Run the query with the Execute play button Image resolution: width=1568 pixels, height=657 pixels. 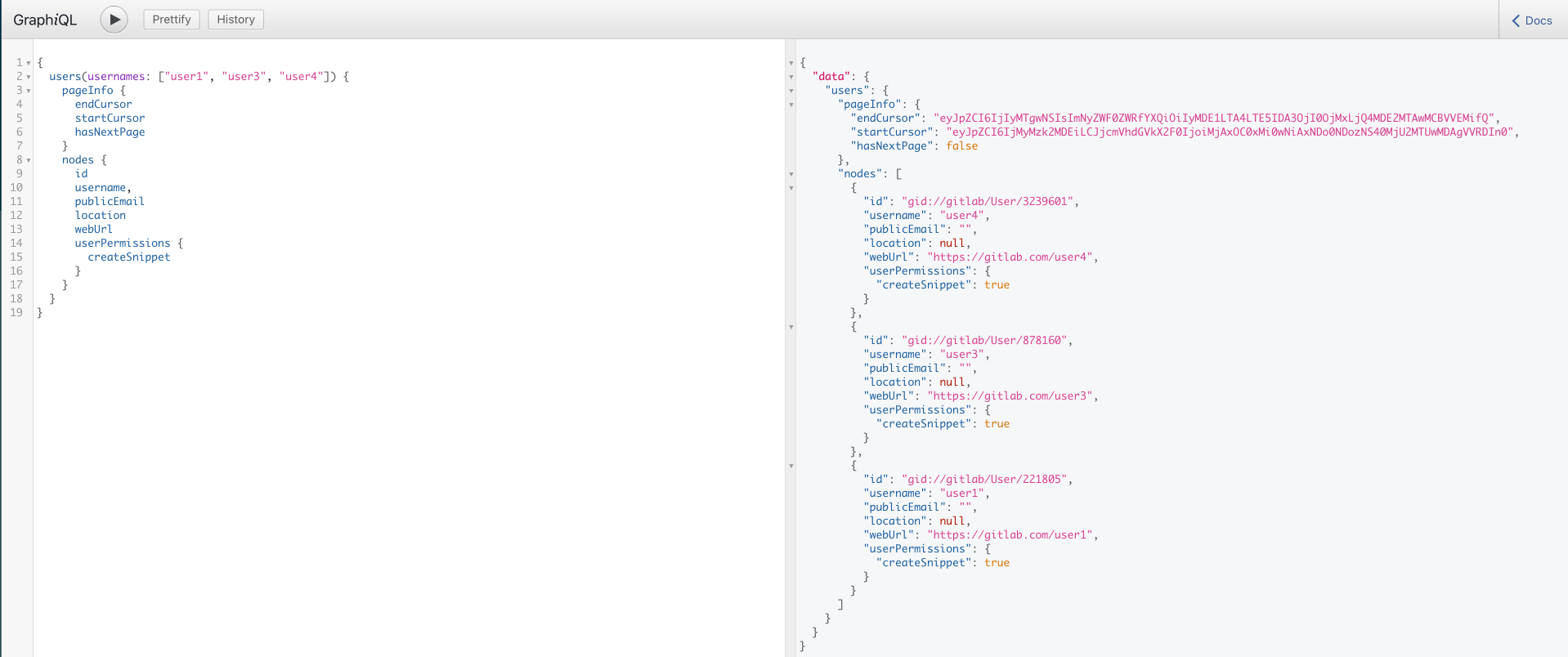114,20
